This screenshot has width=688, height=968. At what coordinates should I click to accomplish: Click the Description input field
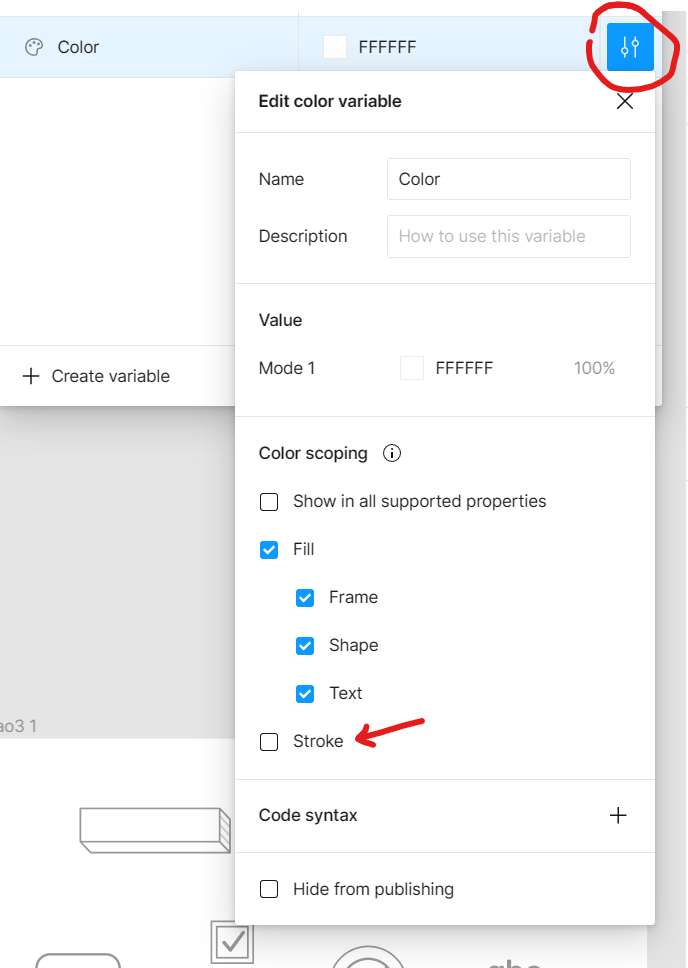coord(509,236)
